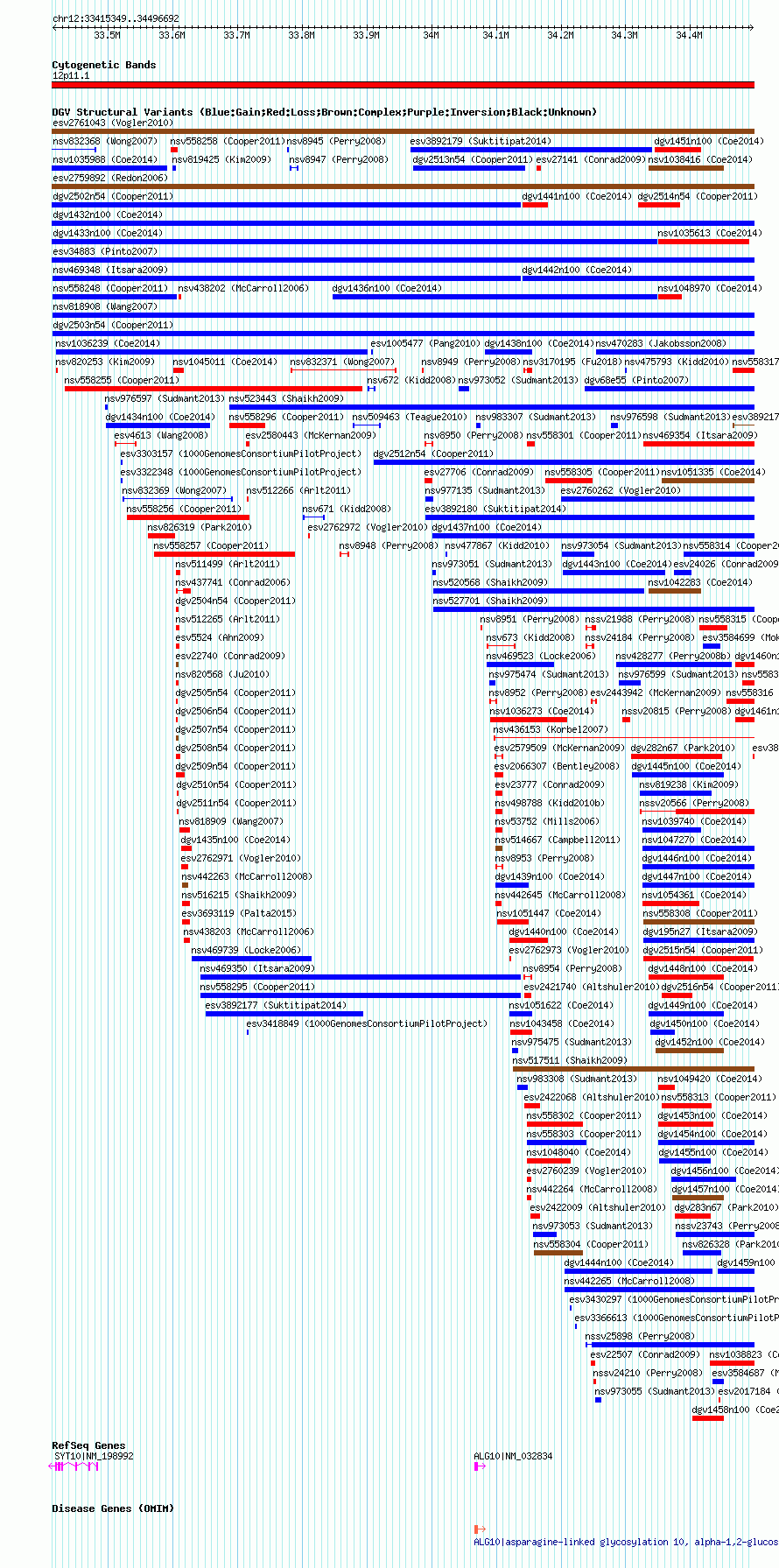Click the 34M ruler tick label
Viewport: 779px width, 1568px height.
tap(431, 35)
